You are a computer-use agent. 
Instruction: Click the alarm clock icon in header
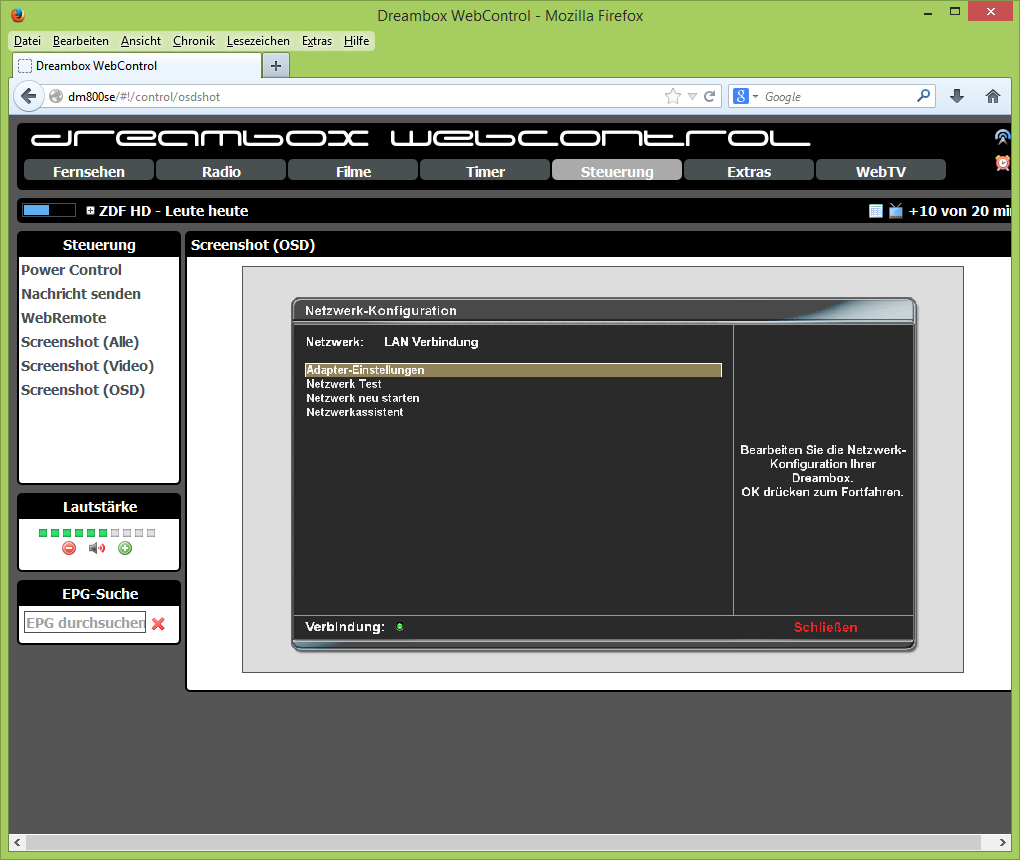1002,163
